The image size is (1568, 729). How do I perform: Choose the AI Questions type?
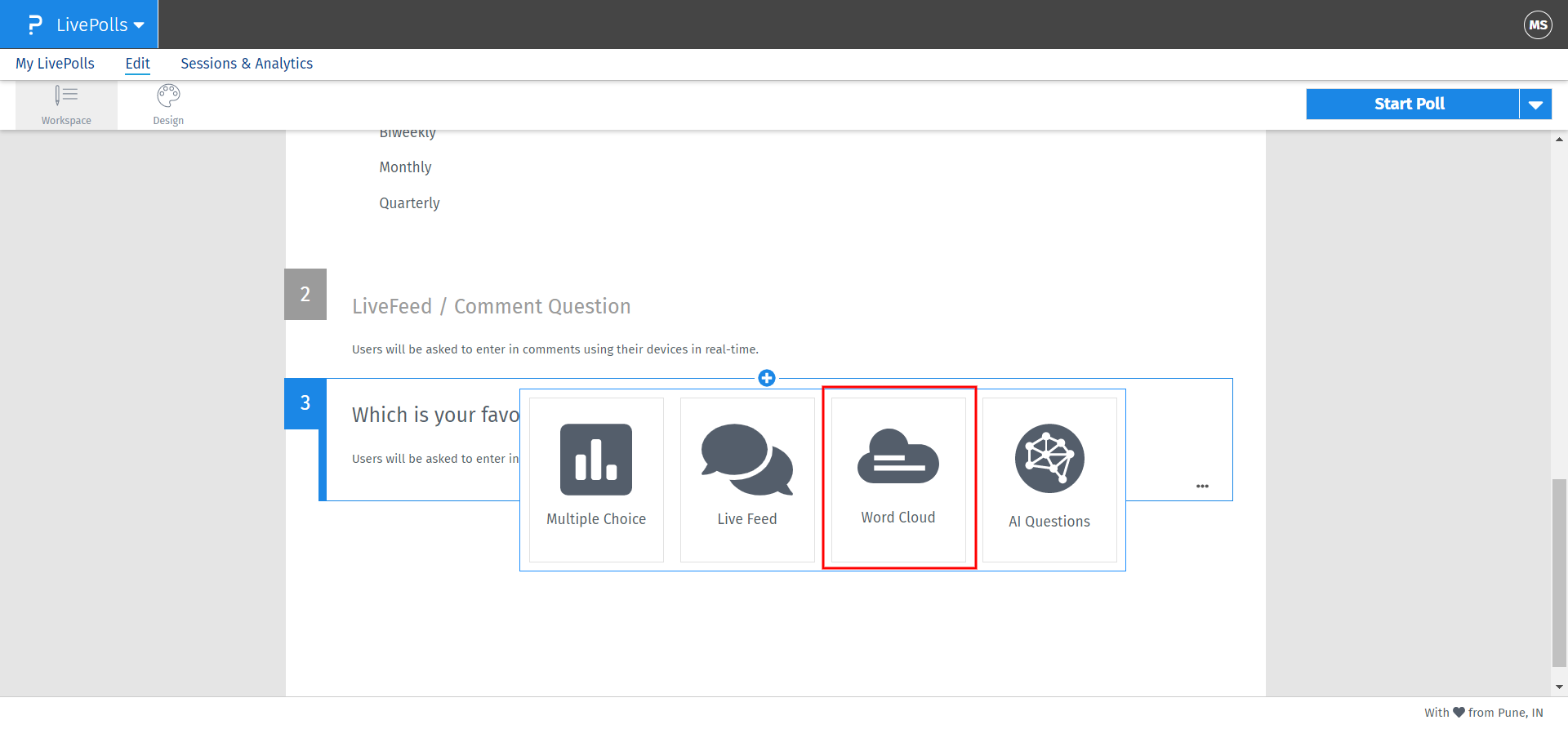click(x=1049, y=480)
